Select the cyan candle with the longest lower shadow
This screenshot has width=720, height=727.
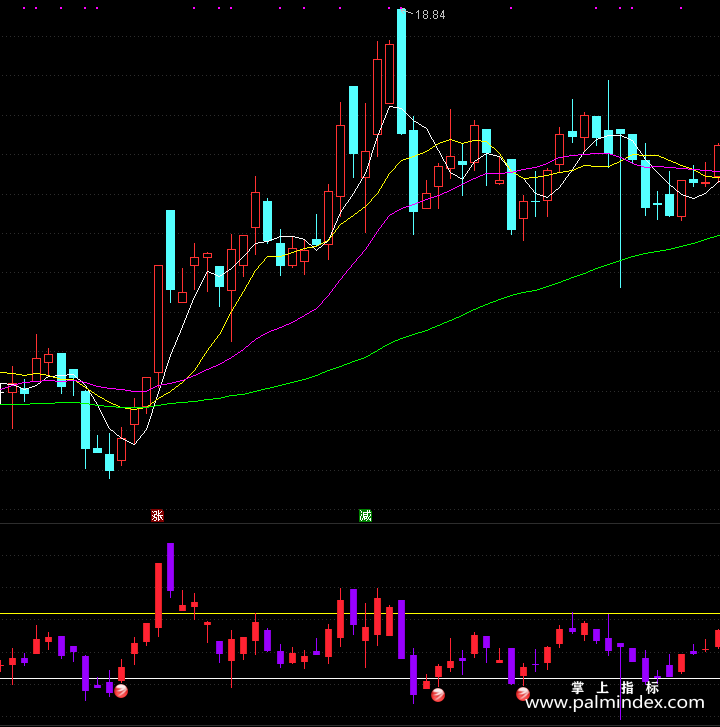pyautogui.click(x=620, y=209)
